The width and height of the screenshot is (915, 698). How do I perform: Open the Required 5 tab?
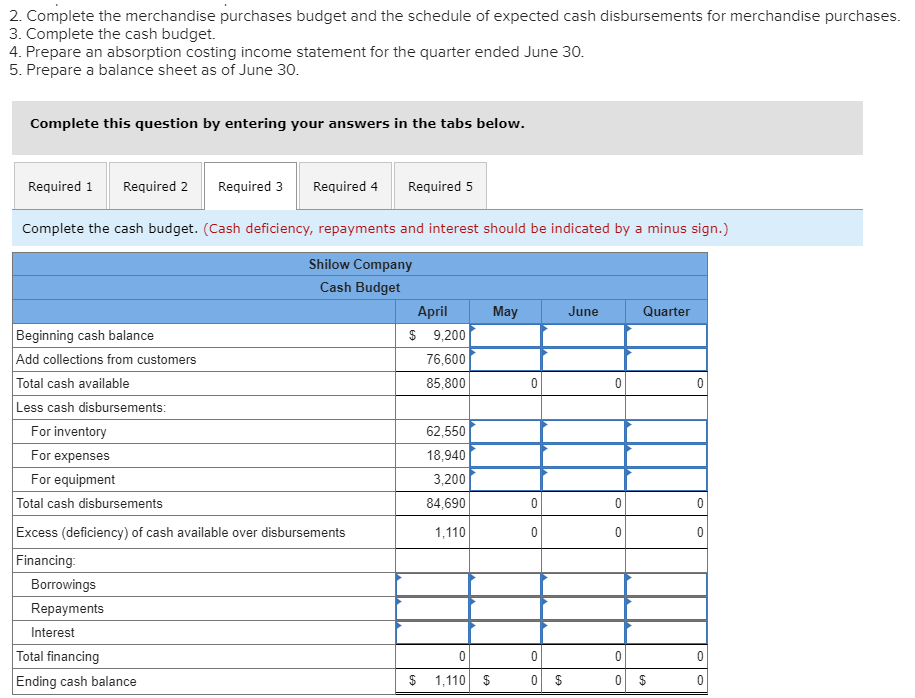point(440,186)
